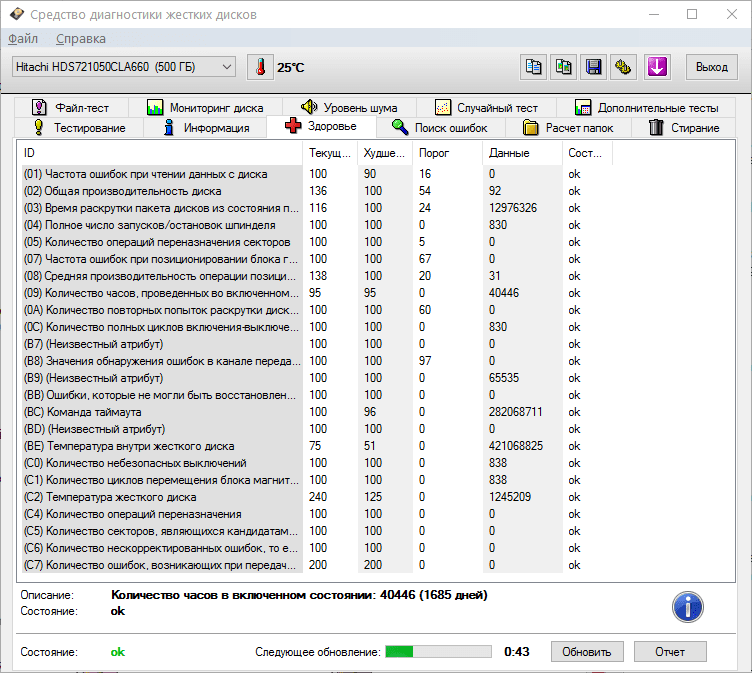The width and height of the screenshot is (752, 673).
Task: Open the Файл menu
Action: pyautogui.click(x=23, y=39)
